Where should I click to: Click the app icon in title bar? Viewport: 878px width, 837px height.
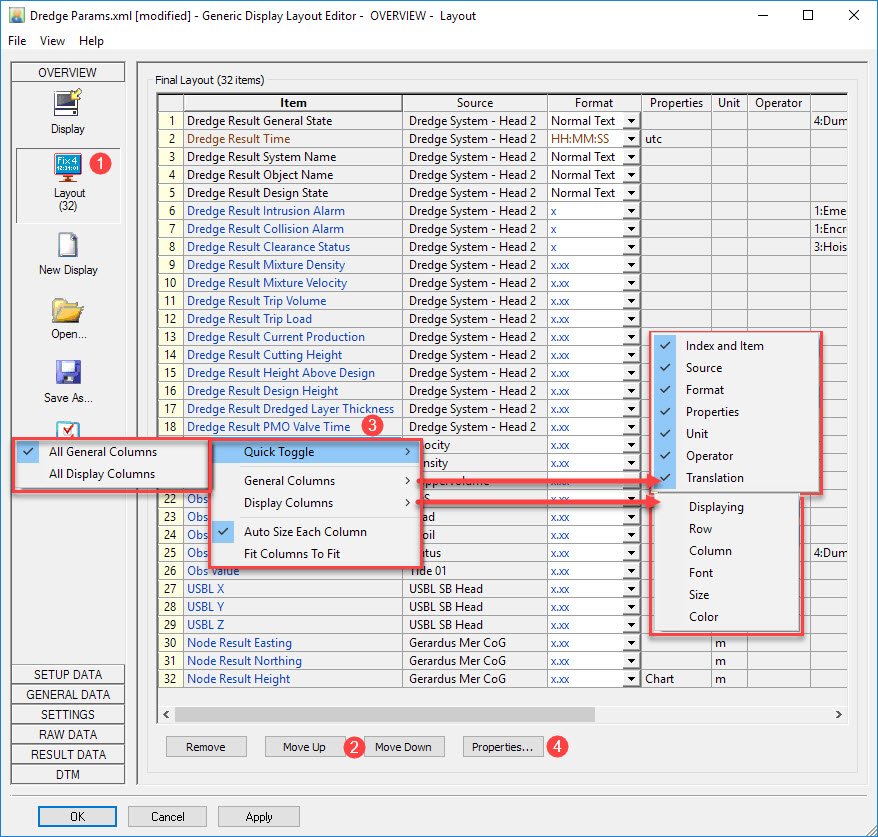[x=16, y=16]
